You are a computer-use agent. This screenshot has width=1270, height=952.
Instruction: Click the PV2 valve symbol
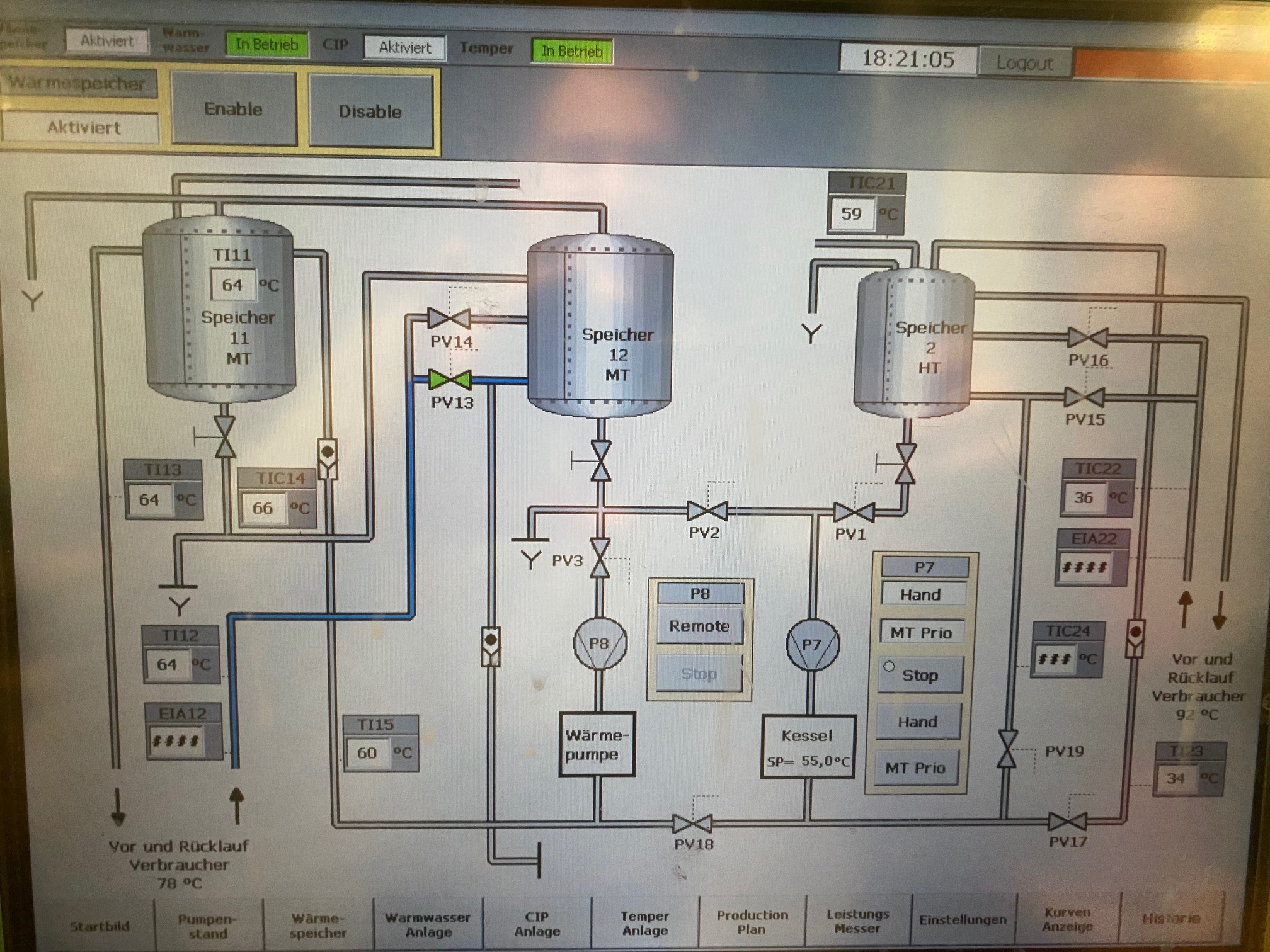click(707, 511)
